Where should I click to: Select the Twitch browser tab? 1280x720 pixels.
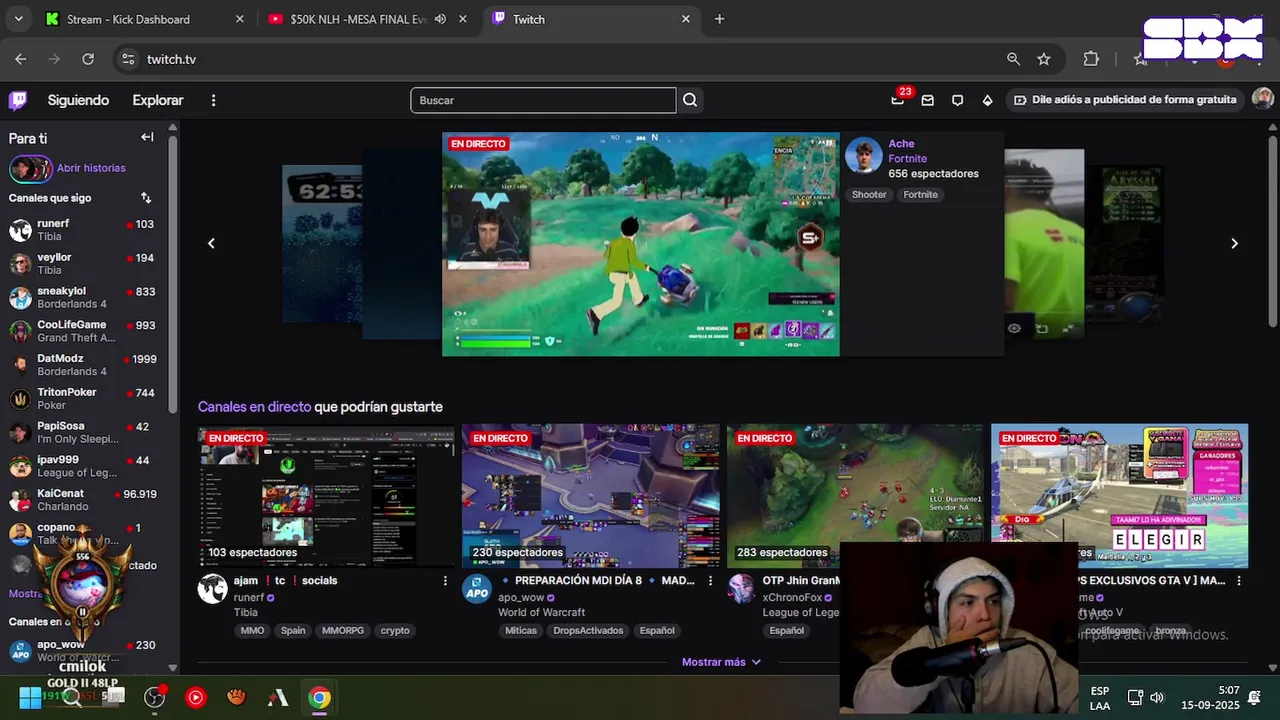(x=590, y=19)
